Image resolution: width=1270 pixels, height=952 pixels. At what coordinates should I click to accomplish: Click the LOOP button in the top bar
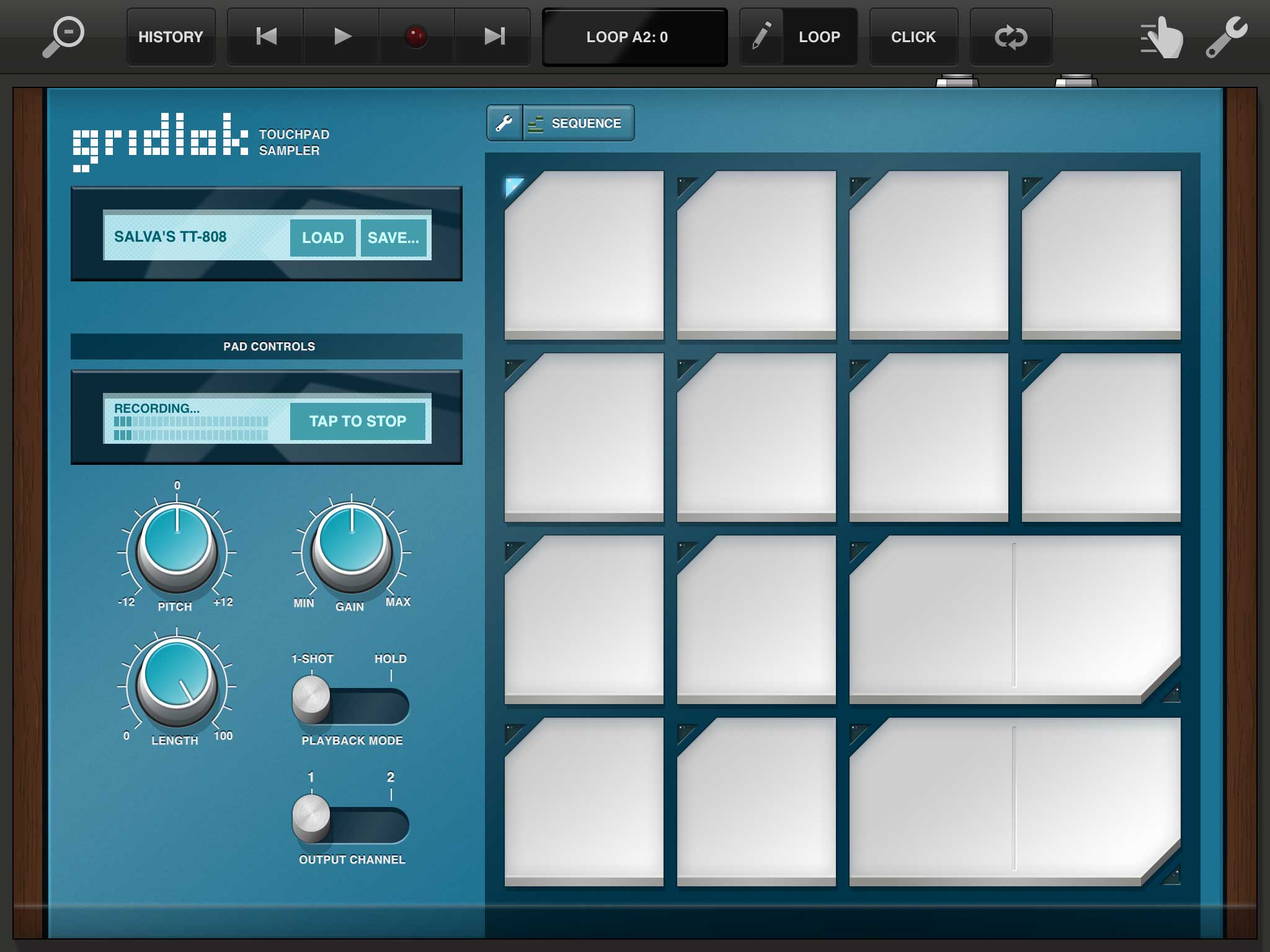819,37
